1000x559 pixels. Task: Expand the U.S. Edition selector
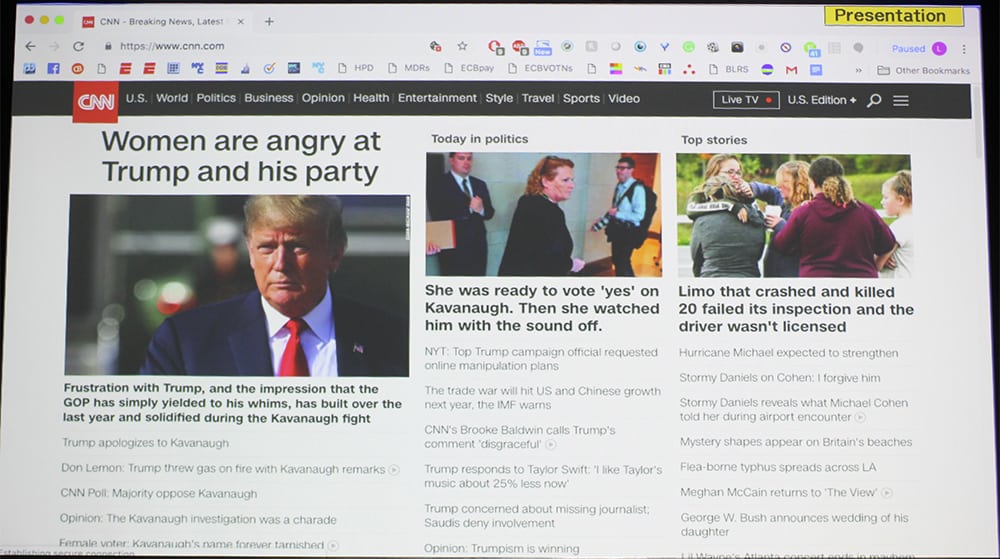821,100
